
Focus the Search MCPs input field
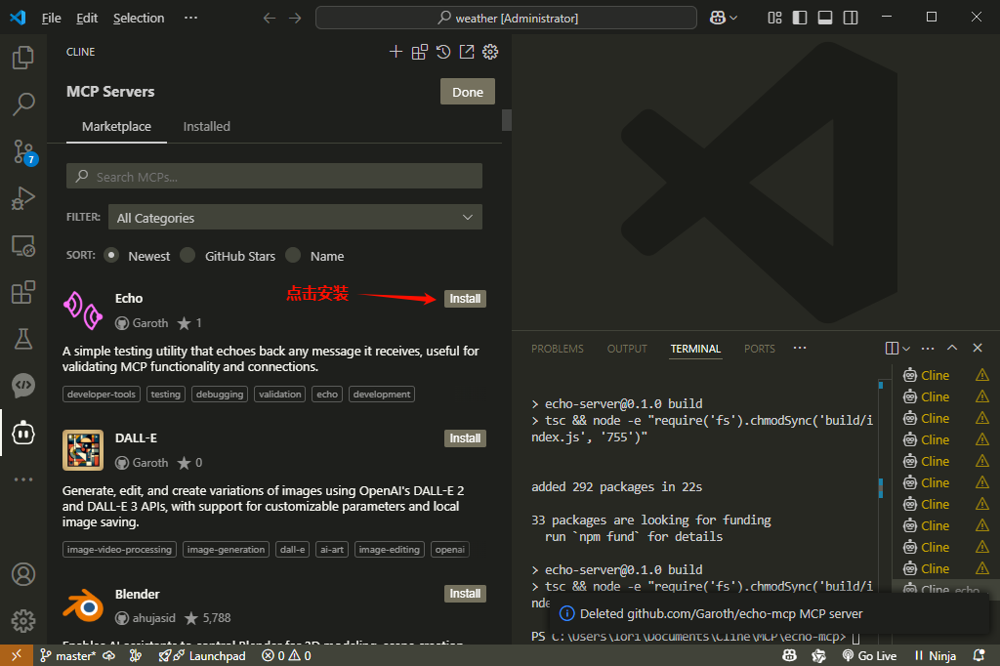point(275,177)
